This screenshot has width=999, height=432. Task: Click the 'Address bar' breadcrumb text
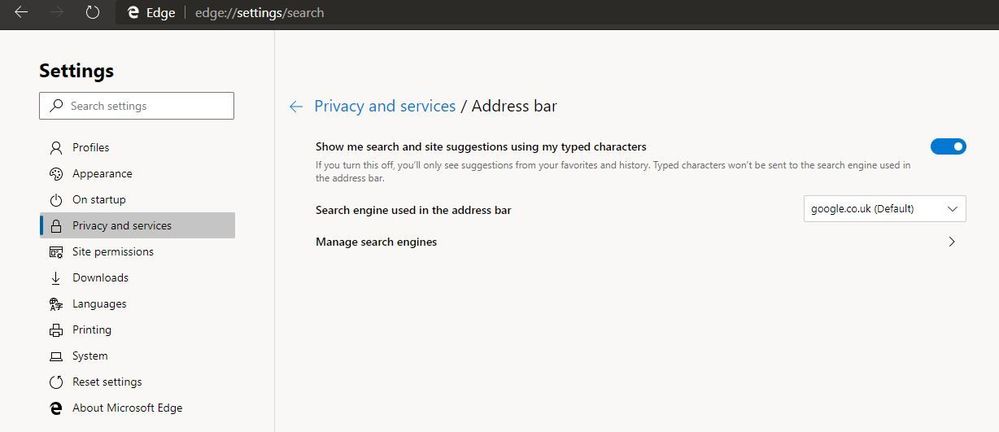(514, 106)
